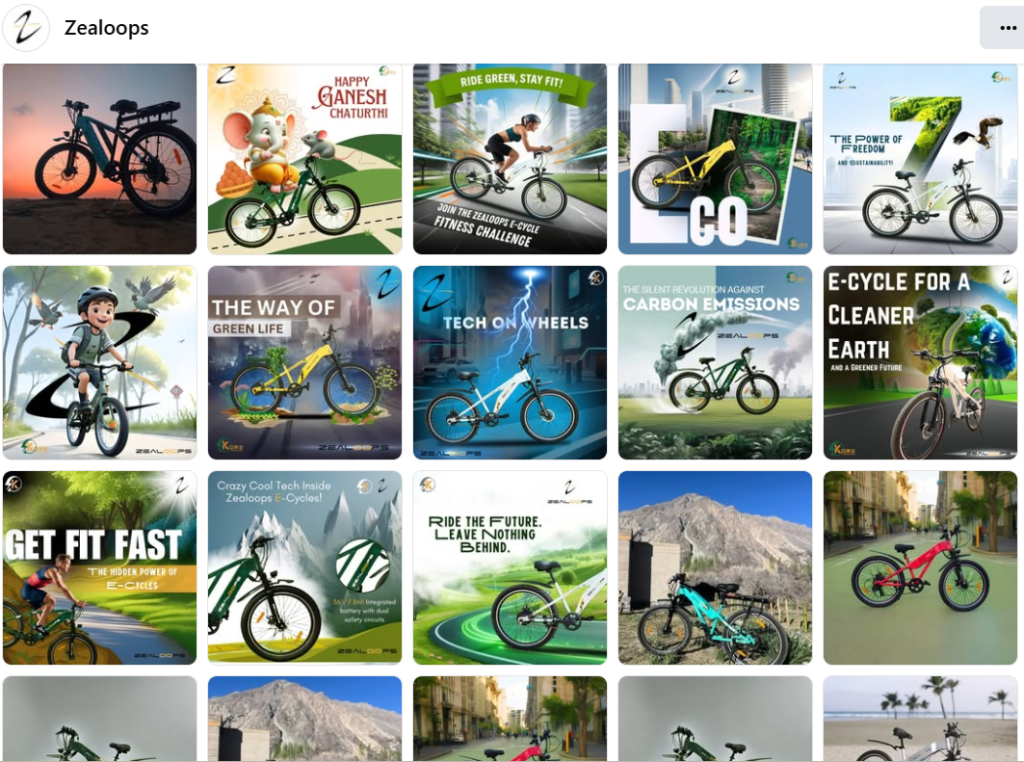Open the Get Fit Fast poster
The image size is (1024, 762).
pos(99,567)
